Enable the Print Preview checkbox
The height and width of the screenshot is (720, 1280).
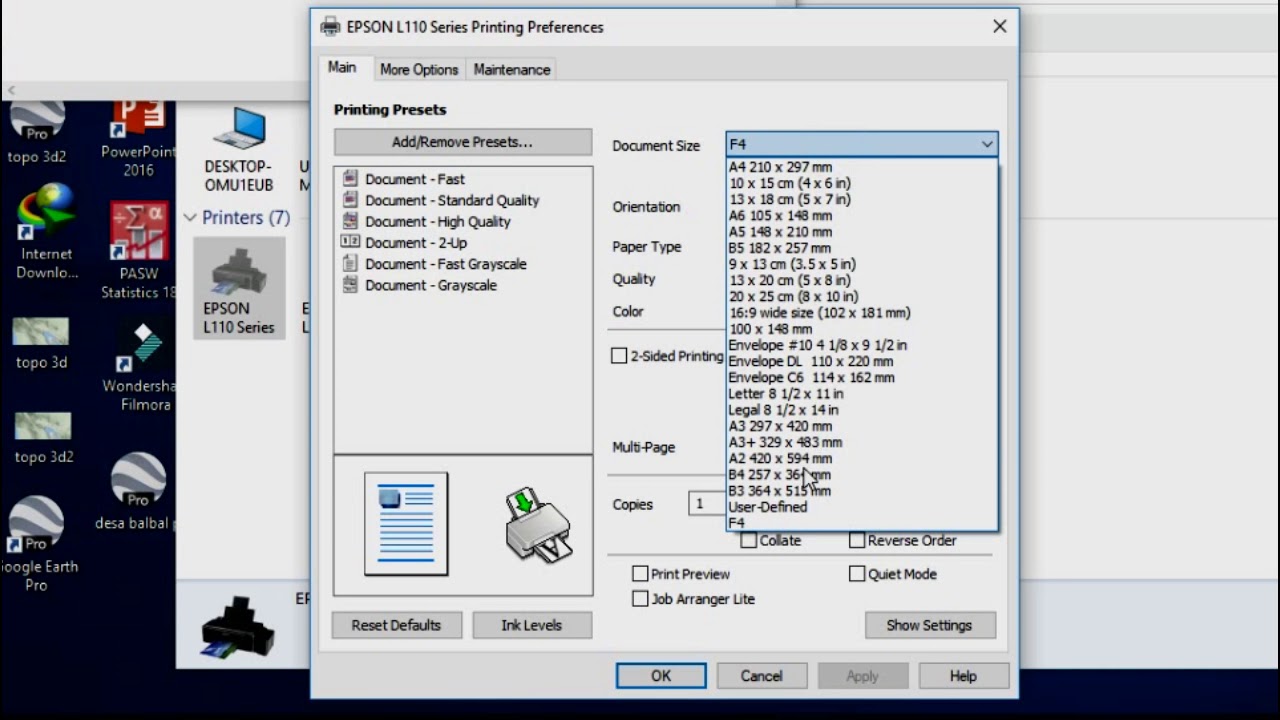pyautogui.click(x=640, y=574)
